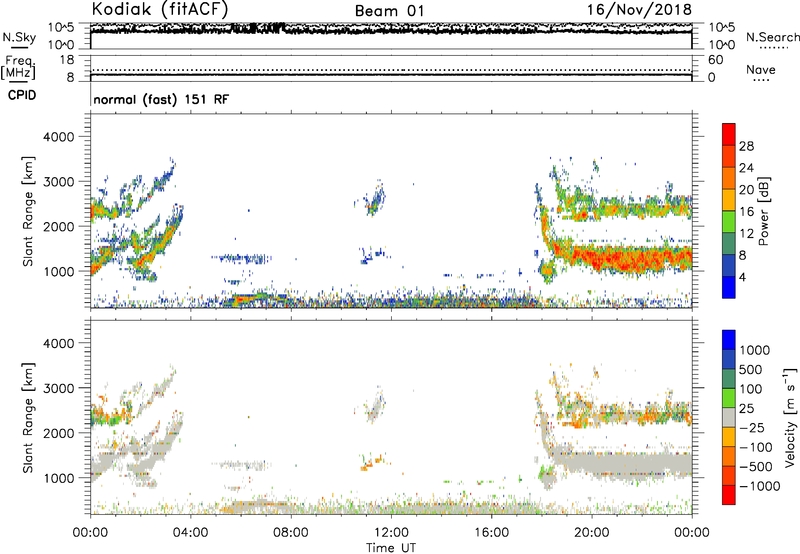Click the Time UT axis title

(391, 548)
